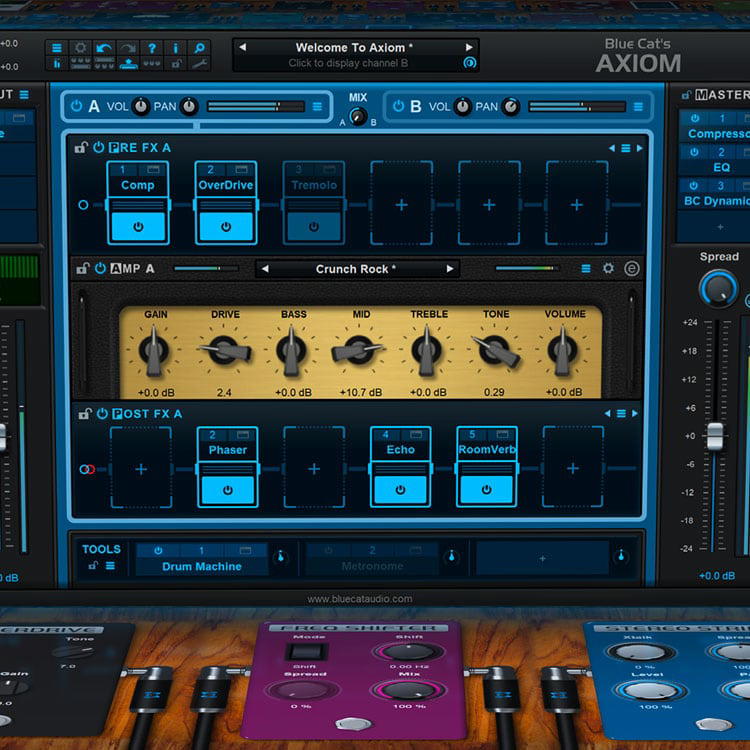Click the magnifier zoom icon
The width and height of the screenshot is (750, 750).
(x=199, y=48)
